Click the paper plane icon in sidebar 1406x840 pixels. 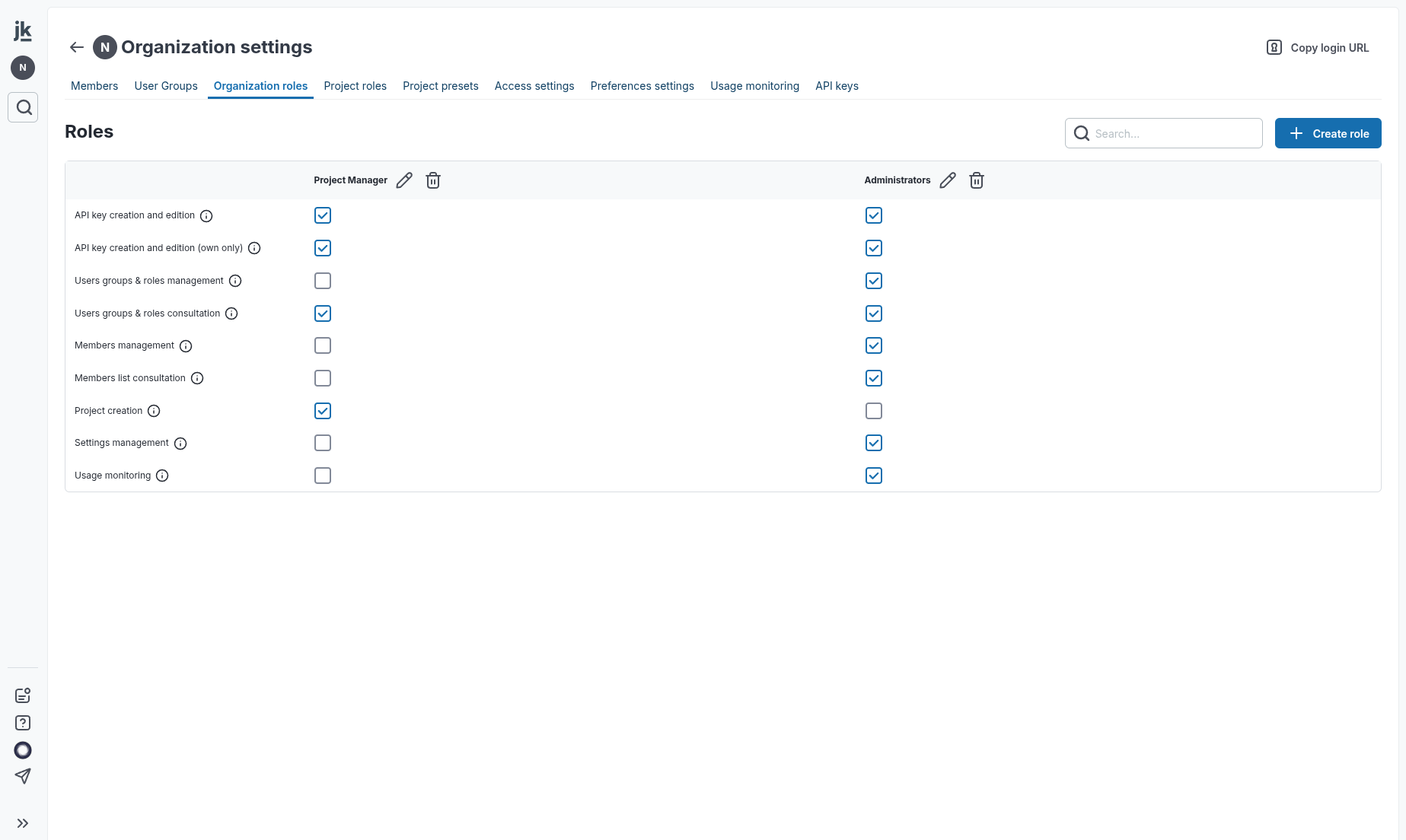click(x=23, y=776)
